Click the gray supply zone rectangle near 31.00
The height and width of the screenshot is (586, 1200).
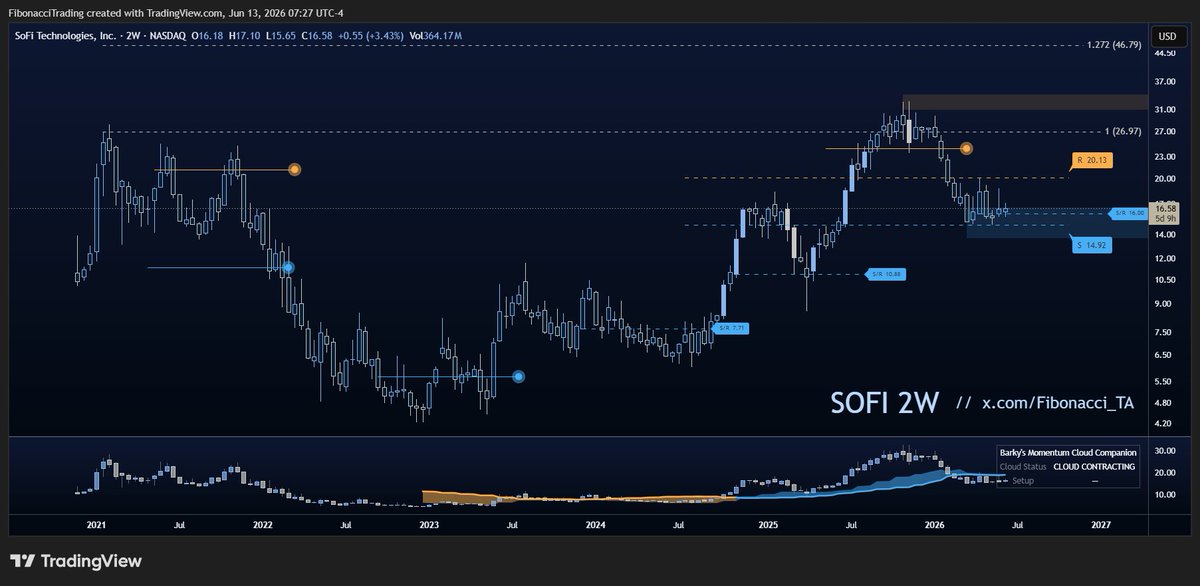tap(1025, 102)
